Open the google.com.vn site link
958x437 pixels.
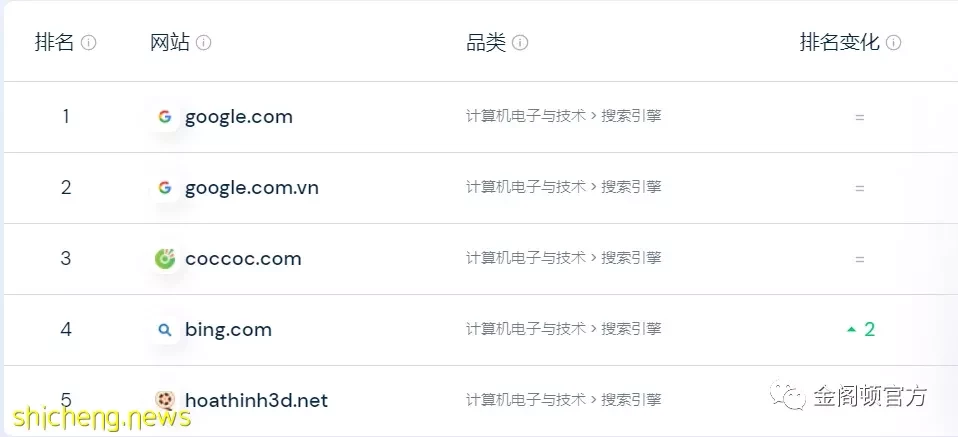click(252, 188)
